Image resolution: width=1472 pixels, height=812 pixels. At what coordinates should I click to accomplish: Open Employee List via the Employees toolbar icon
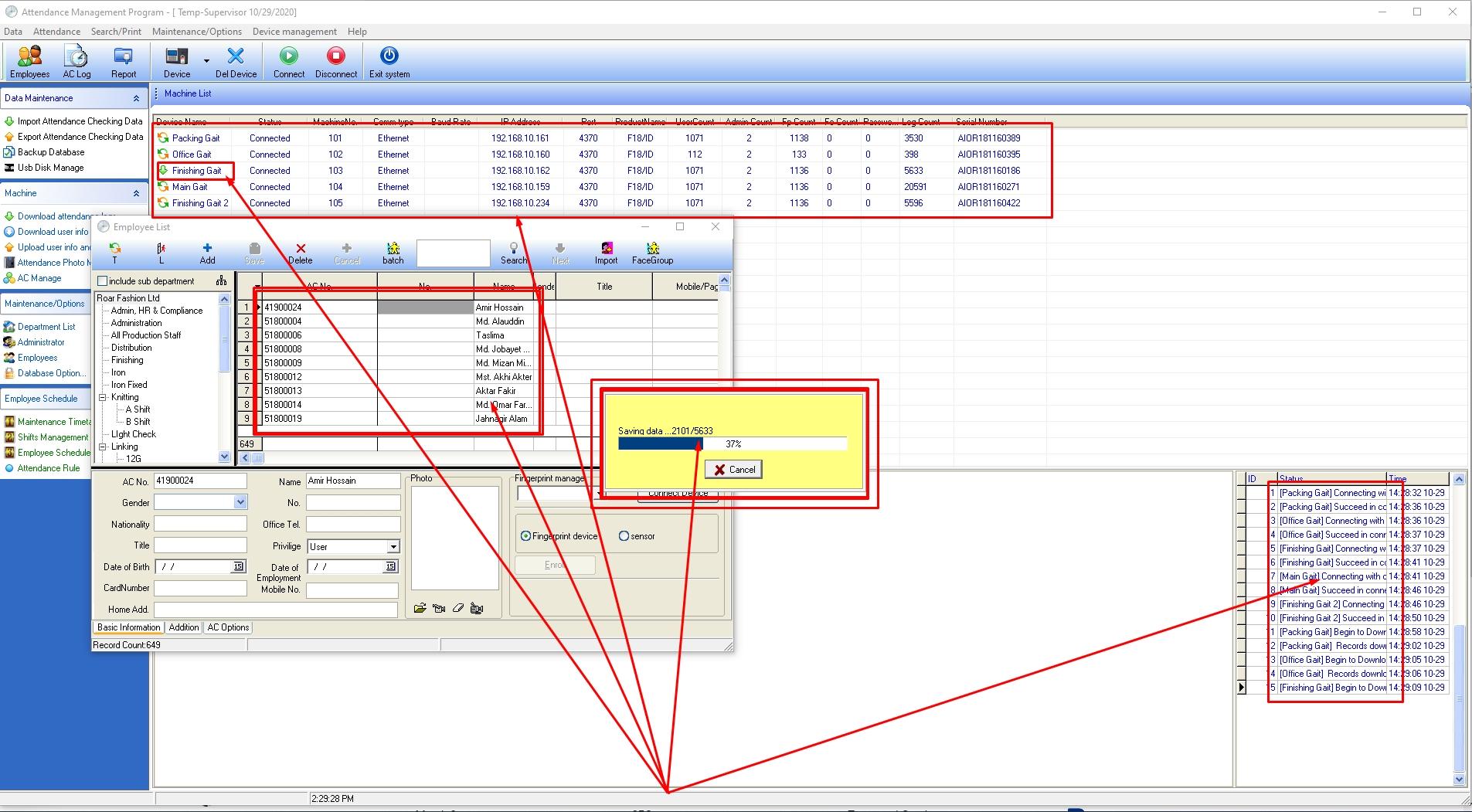[29, 61]
